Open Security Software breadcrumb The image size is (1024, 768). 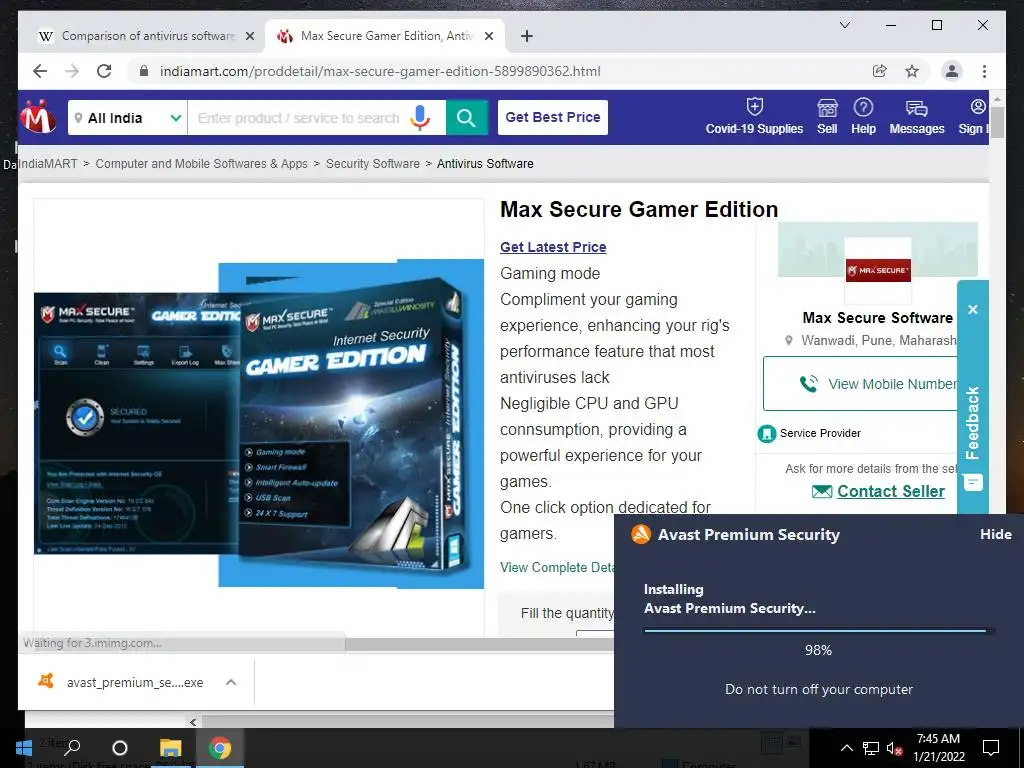[373, 164]
